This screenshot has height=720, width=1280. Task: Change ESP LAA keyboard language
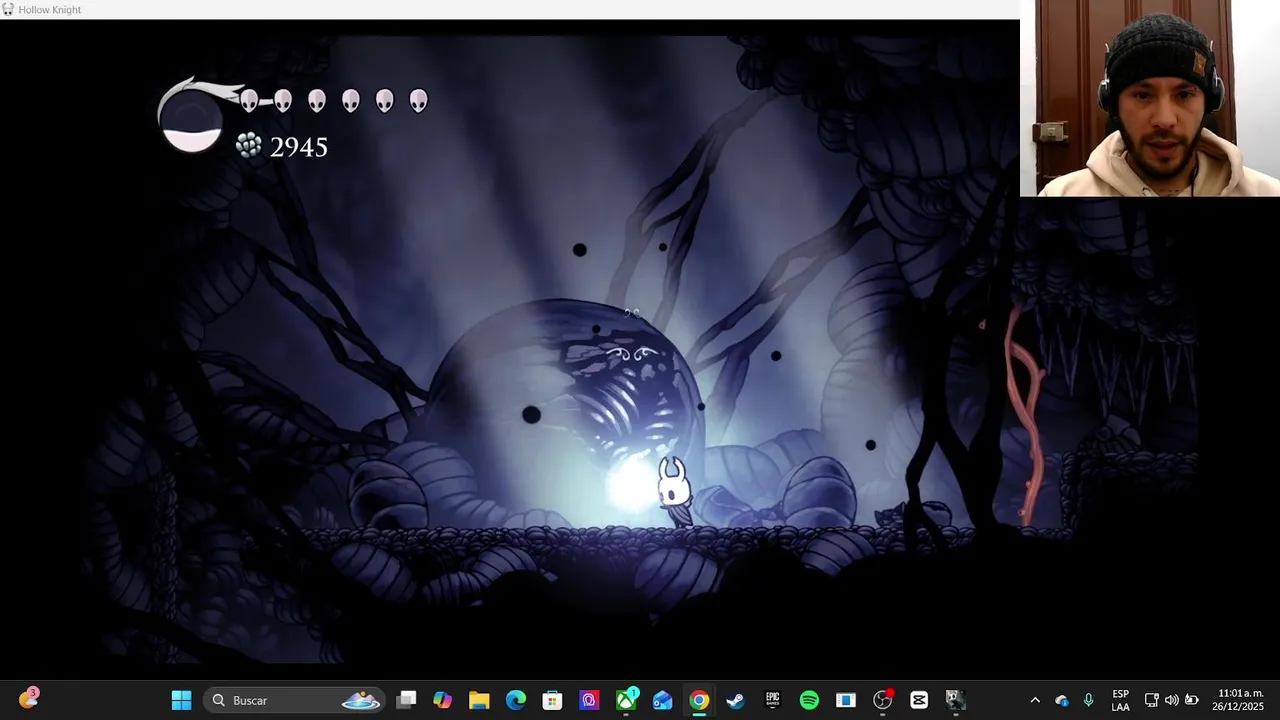pyautogui.click(x=1121, y=700)
